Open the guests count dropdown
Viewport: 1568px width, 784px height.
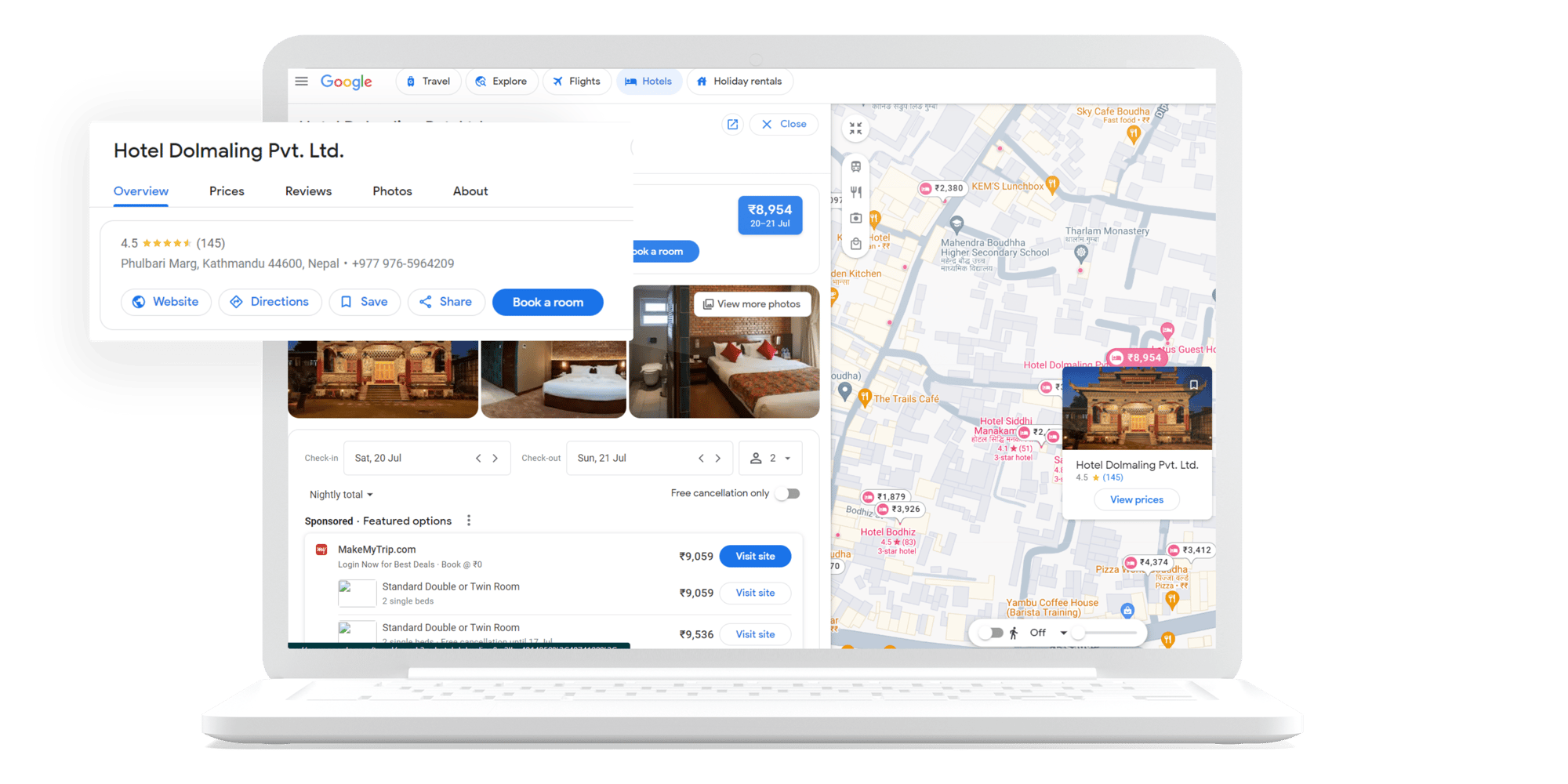770,459
